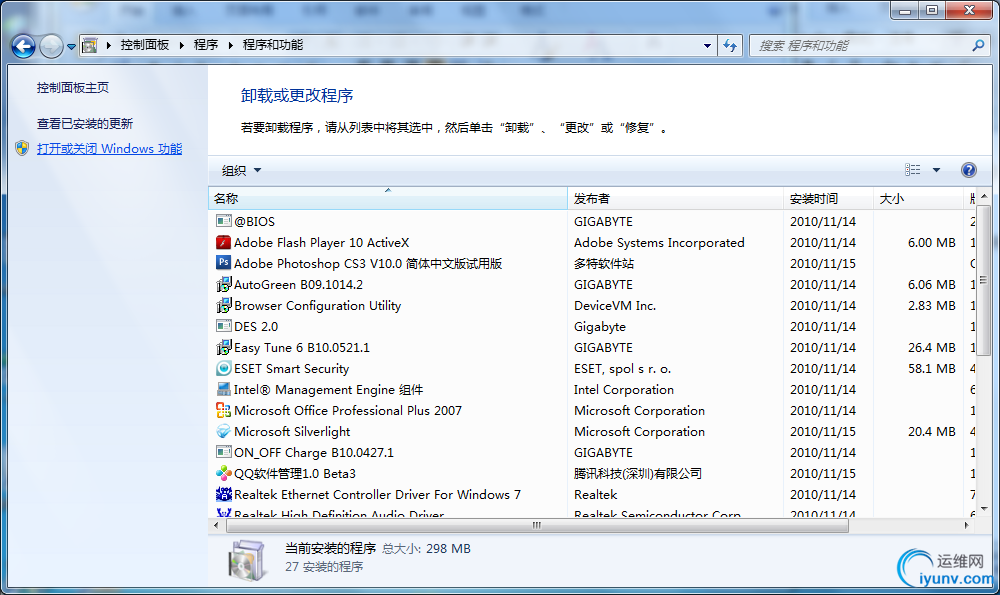This screenshot has width=1000, height=595.
Task: Click 控制面板 in the address breadcrumb
Action: coord(145,45)
